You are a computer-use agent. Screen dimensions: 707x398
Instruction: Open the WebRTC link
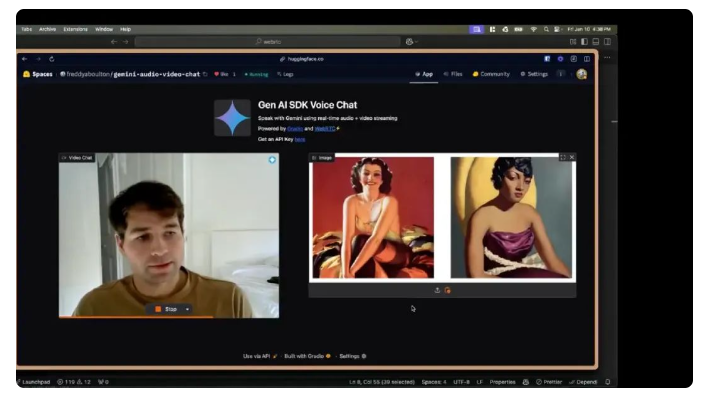click(x=325, y=129)
